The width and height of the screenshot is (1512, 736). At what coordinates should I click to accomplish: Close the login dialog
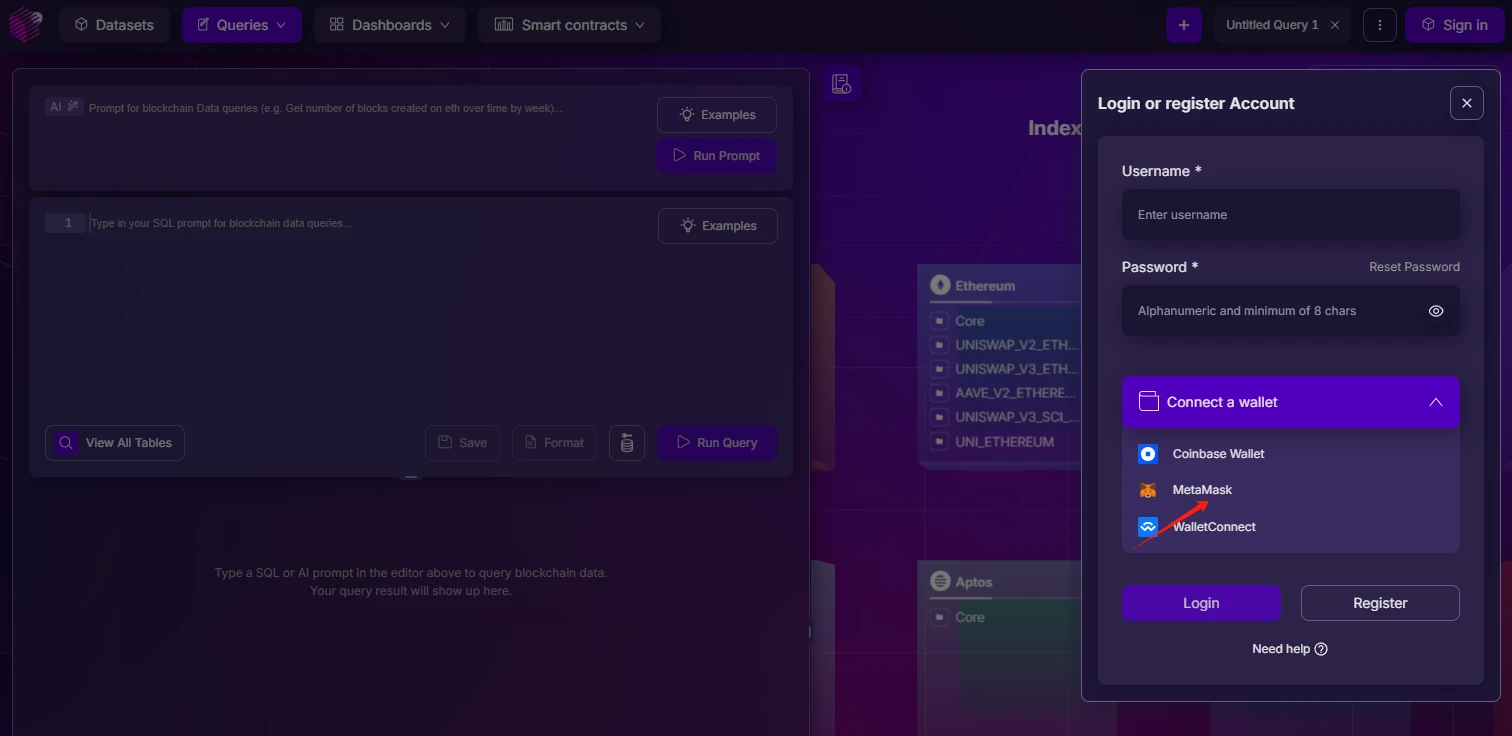click(x=1466, y=103)
